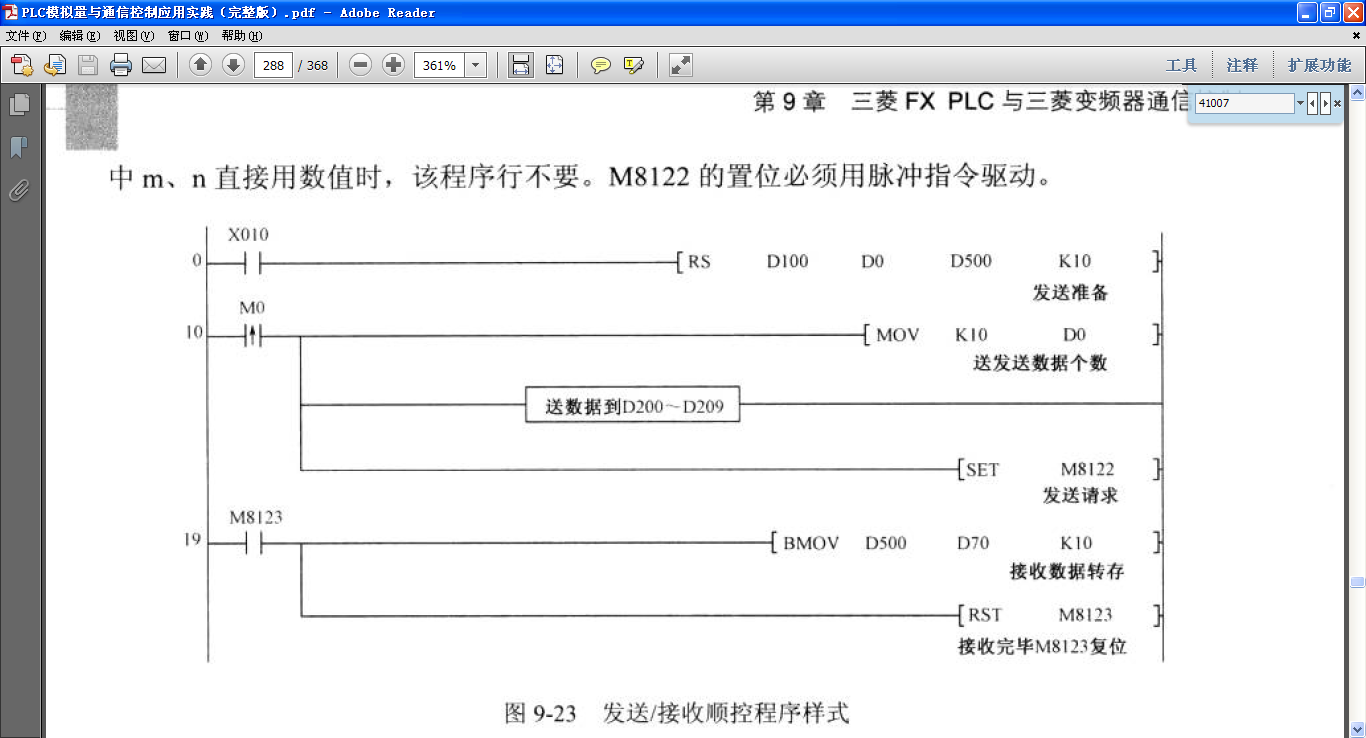
Task: Add a sticky note comment
Action: [600, 66]
